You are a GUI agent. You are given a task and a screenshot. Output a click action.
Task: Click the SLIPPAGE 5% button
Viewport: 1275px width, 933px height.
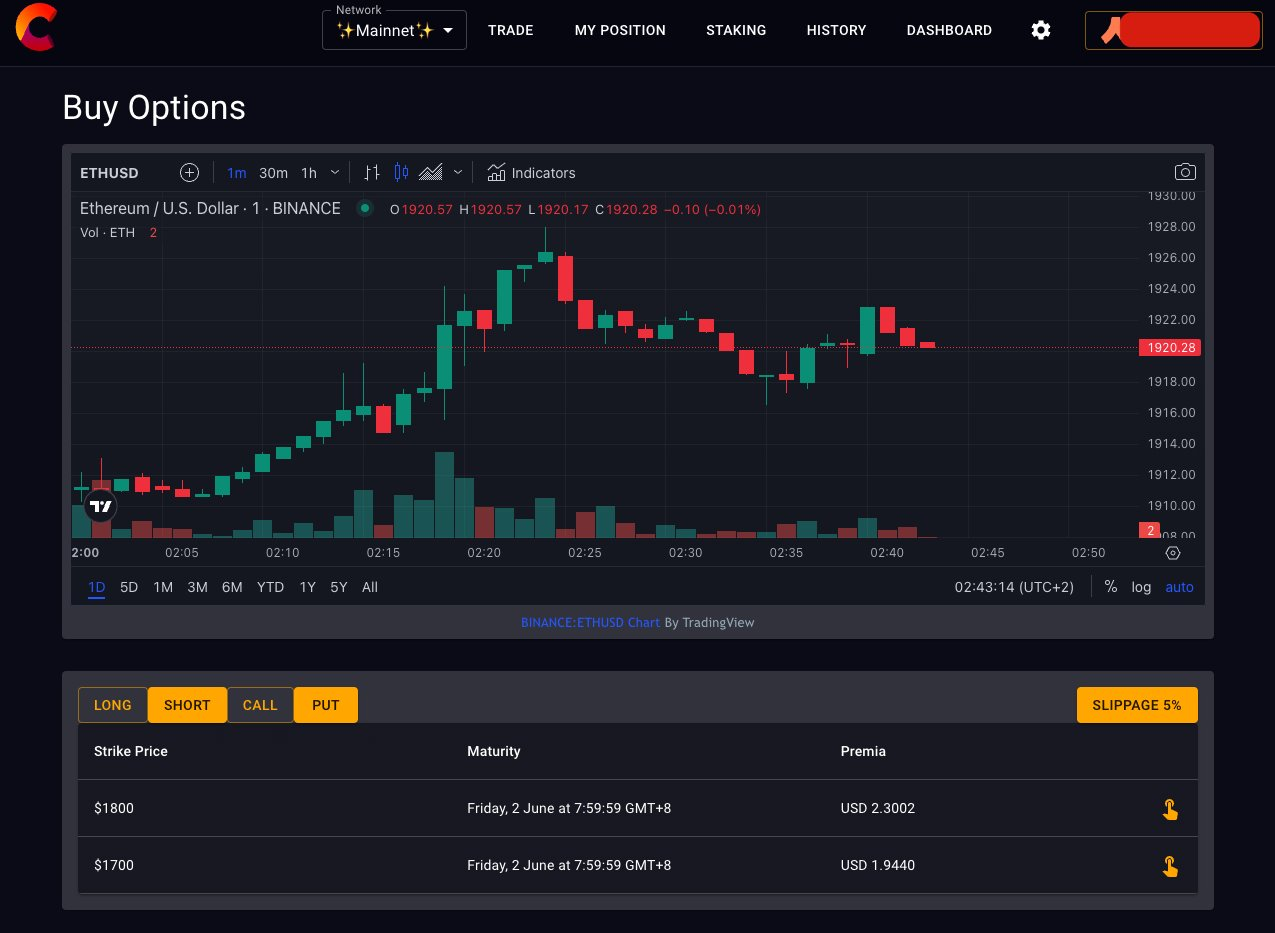[1137, 705]
